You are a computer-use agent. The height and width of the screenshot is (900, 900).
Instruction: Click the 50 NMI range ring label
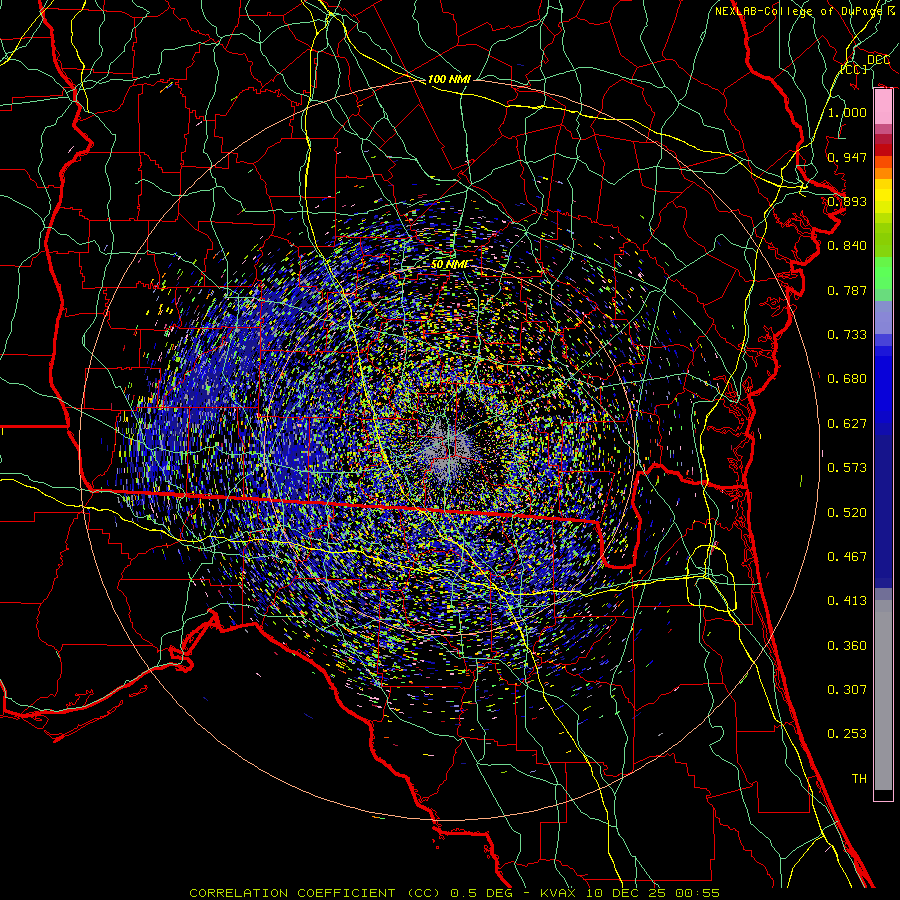(449, 265)
